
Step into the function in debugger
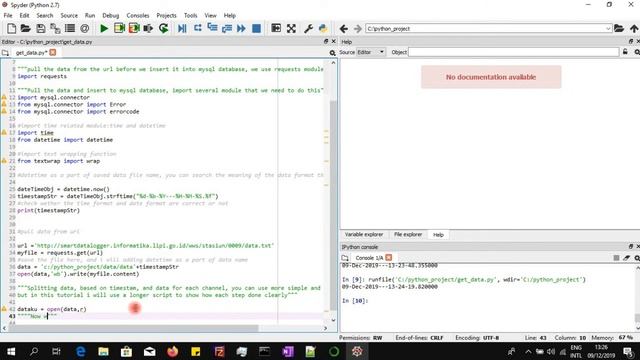[212, 28]
